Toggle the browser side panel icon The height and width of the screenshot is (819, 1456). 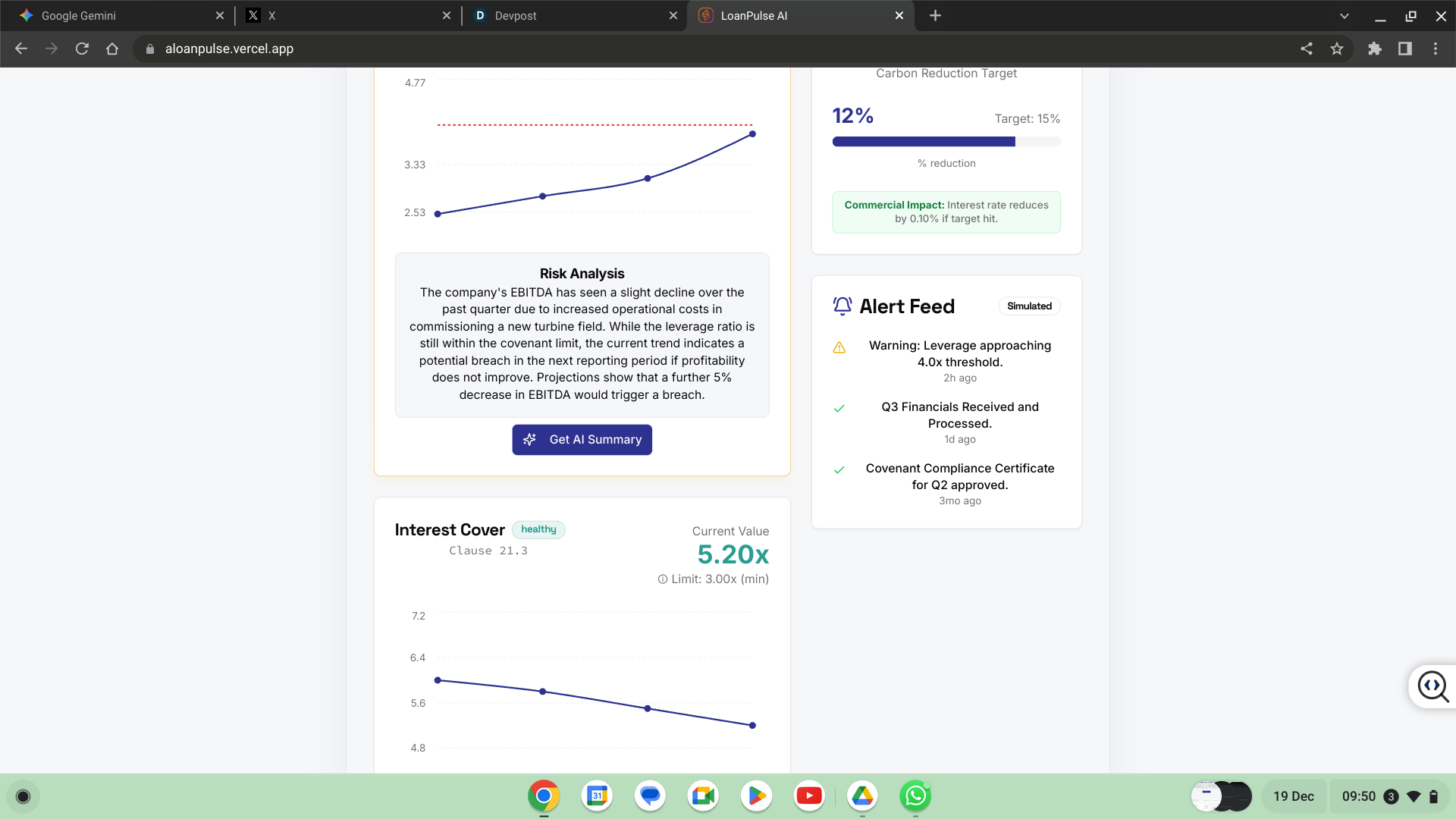coord(1404,49)
